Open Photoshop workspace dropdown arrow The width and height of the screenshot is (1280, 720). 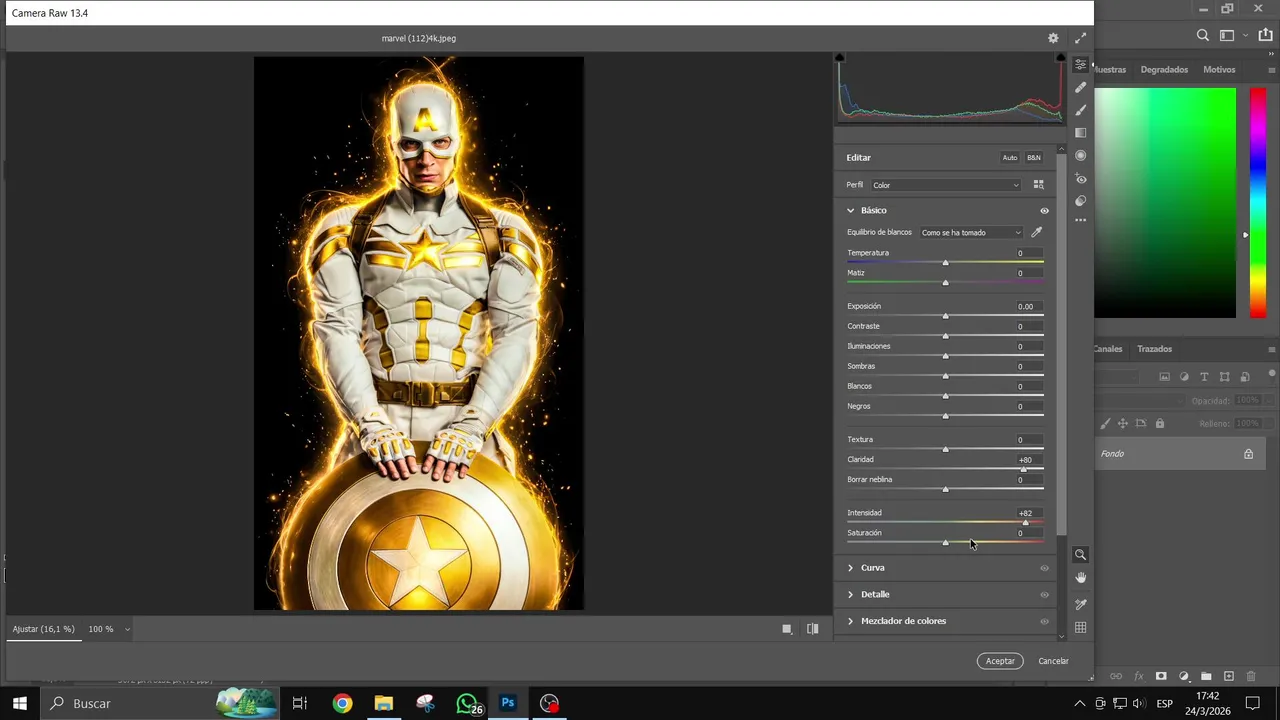tap(1245, 35)
